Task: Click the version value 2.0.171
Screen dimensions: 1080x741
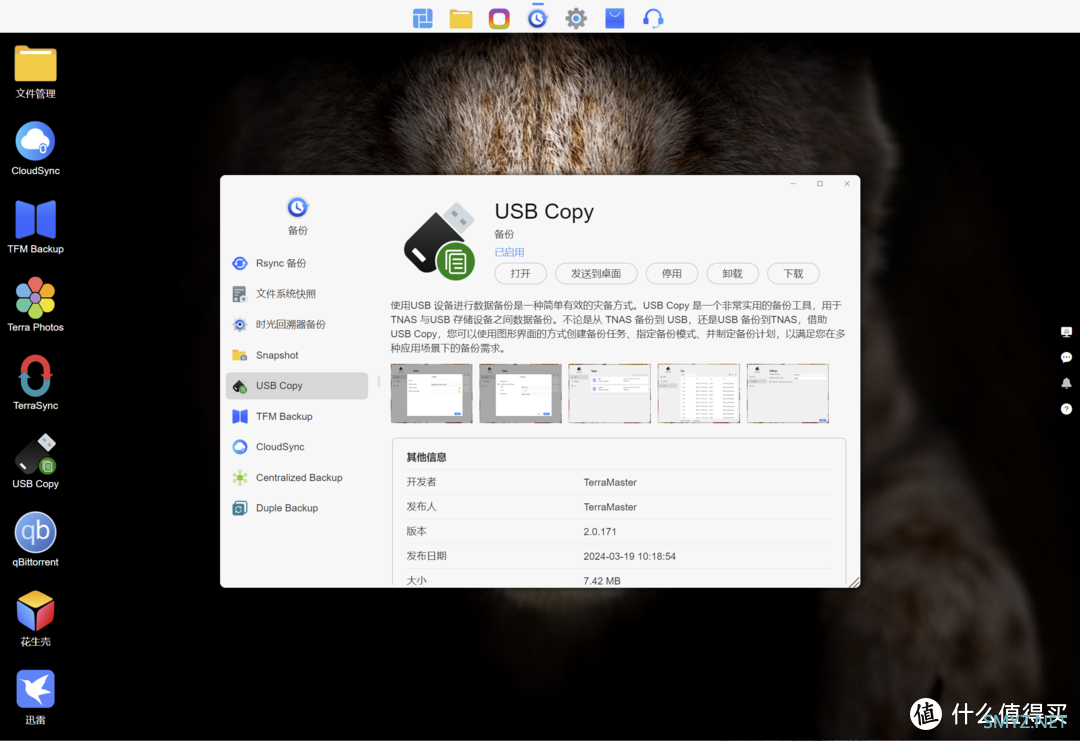Action: click(599, 532)
